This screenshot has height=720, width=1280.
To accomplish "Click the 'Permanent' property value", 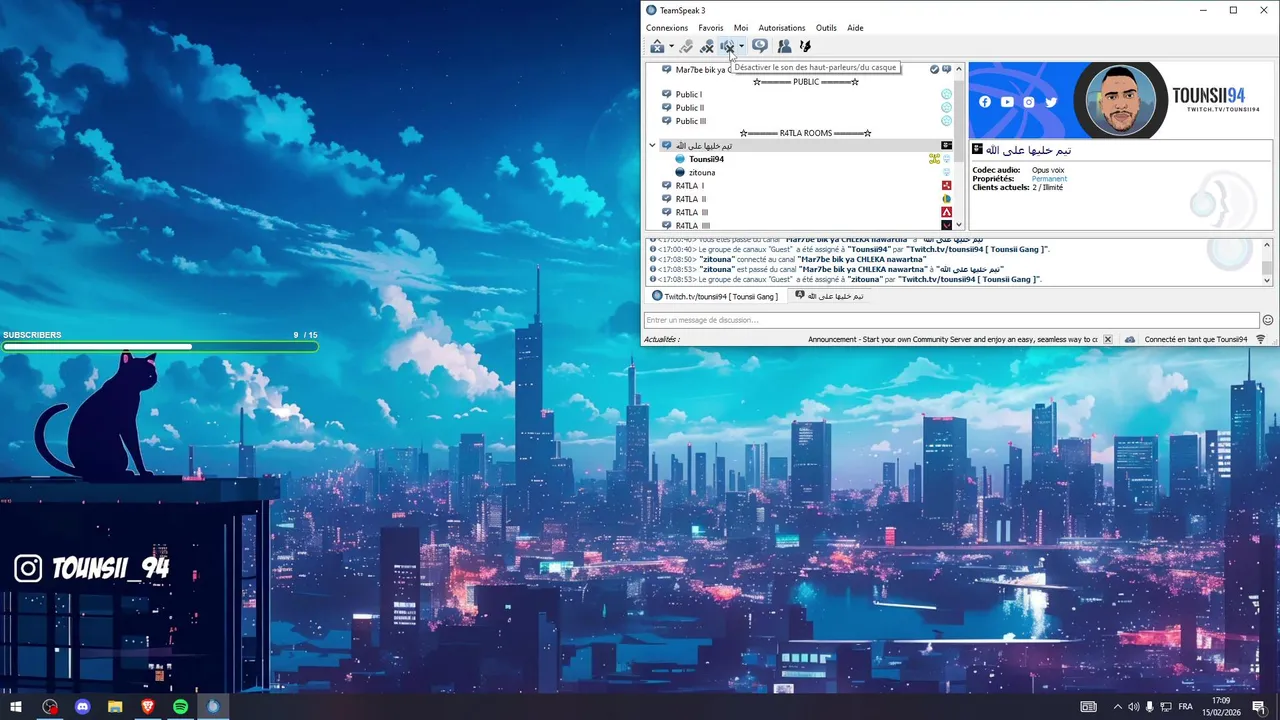I will coord(1049,178).
